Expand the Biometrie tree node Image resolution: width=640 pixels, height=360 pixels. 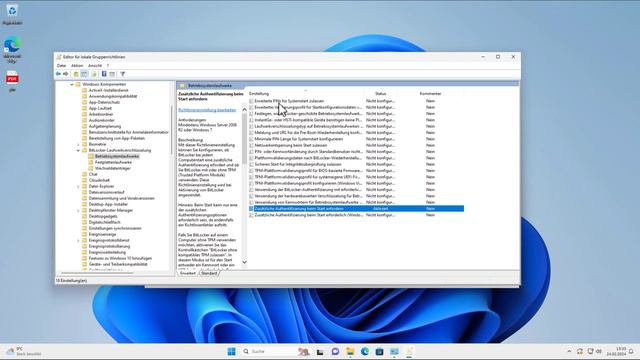(78, 144)
